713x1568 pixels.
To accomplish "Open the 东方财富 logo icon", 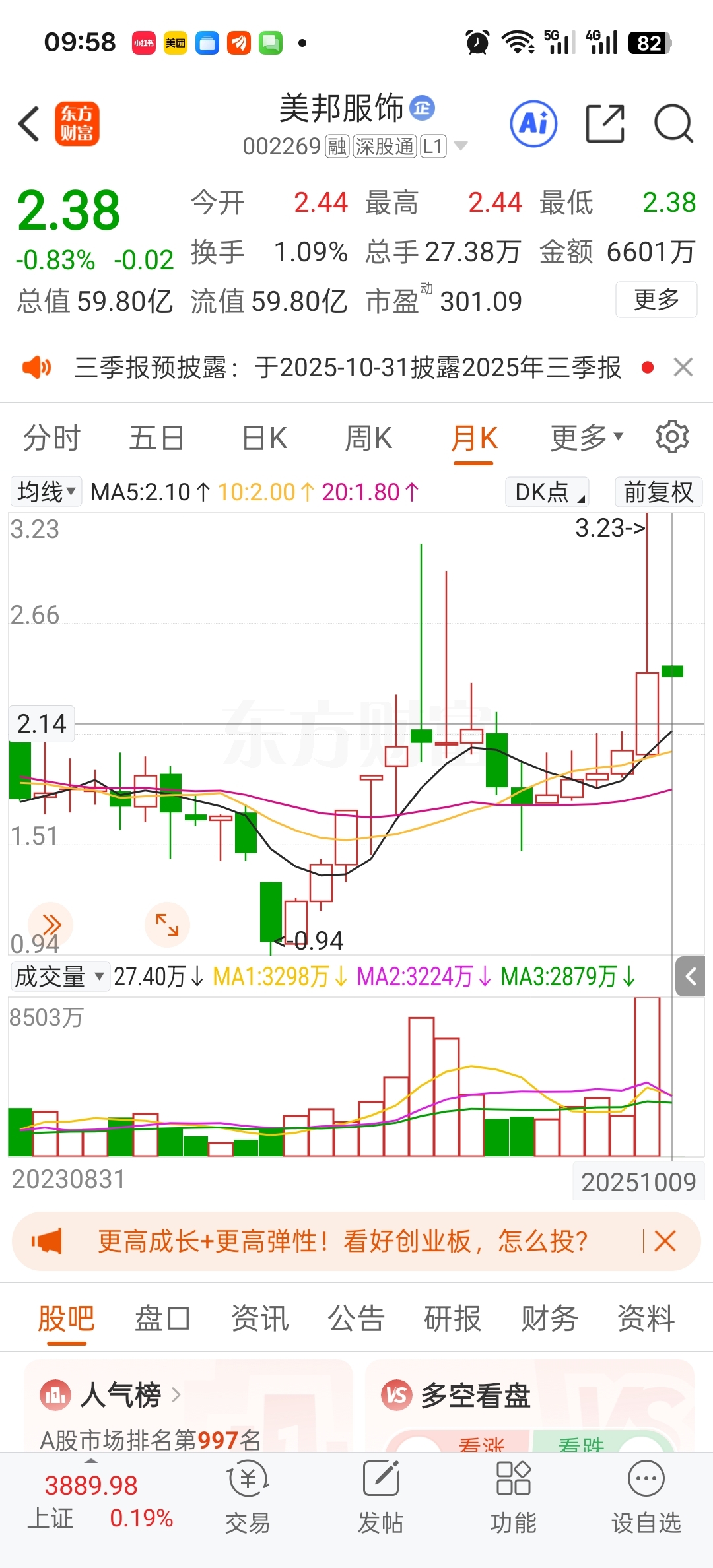I will [x=77, y=123].
